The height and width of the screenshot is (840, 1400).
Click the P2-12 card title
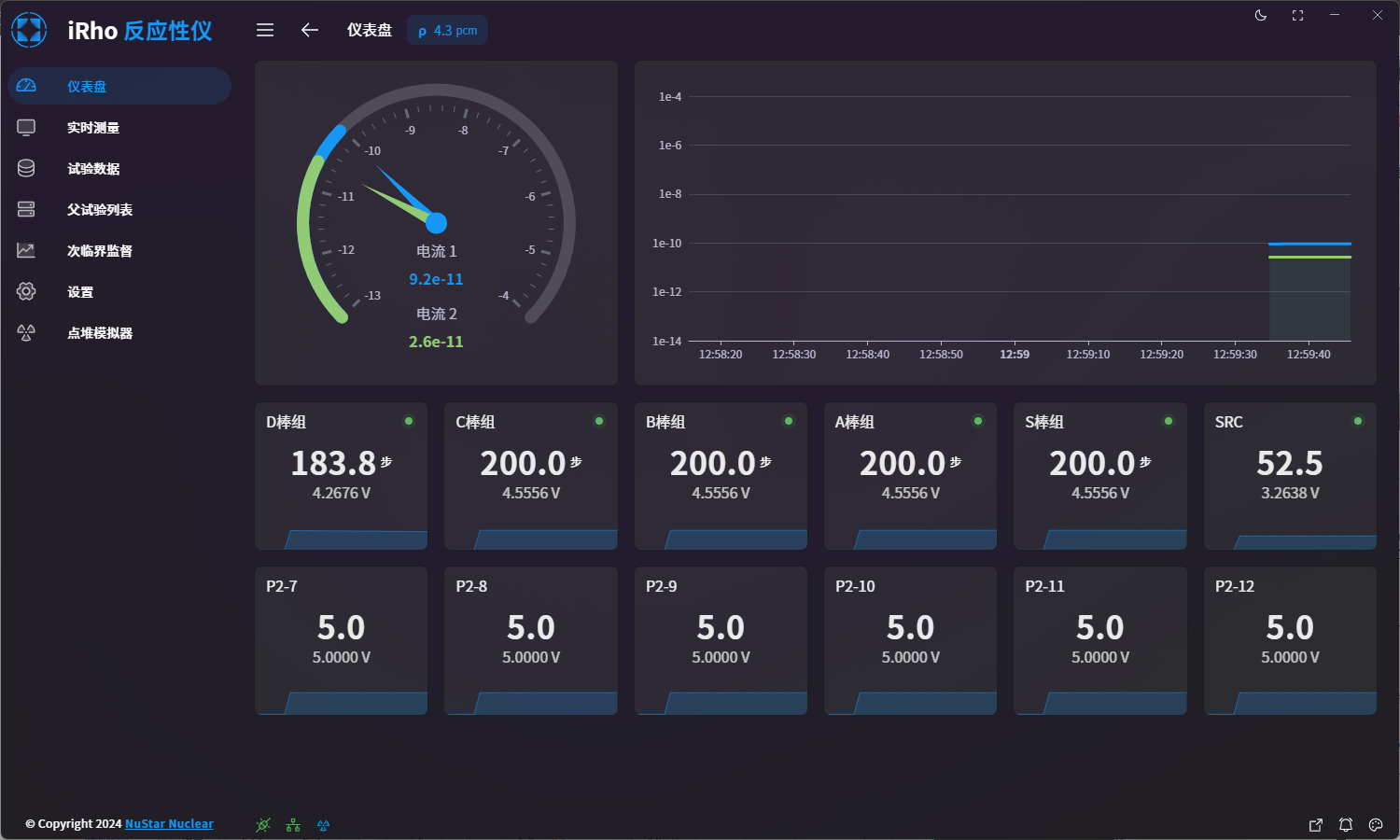click(1235, 586)
